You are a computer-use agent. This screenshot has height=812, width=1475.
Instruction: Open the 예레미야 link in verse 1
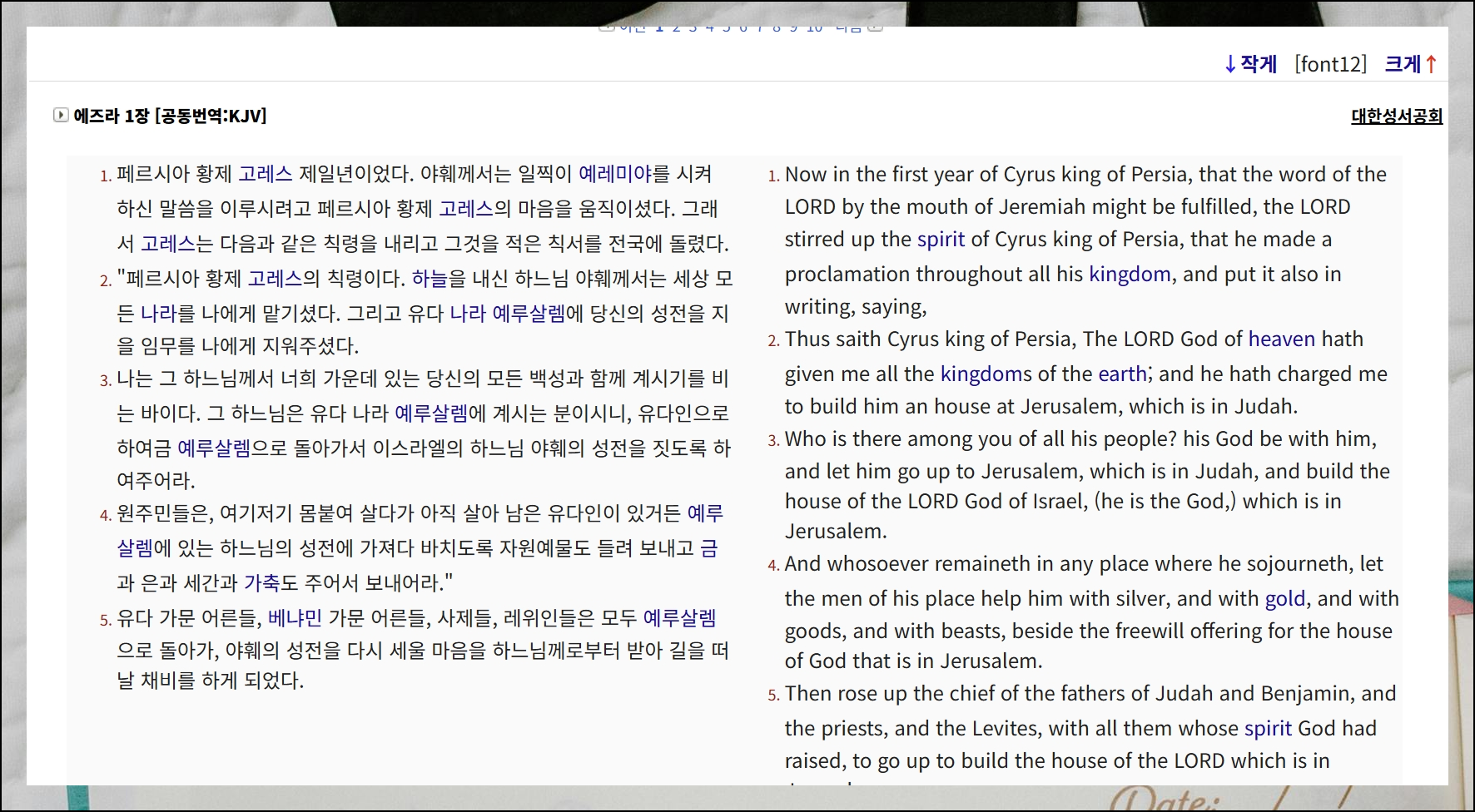click(614, 174)
